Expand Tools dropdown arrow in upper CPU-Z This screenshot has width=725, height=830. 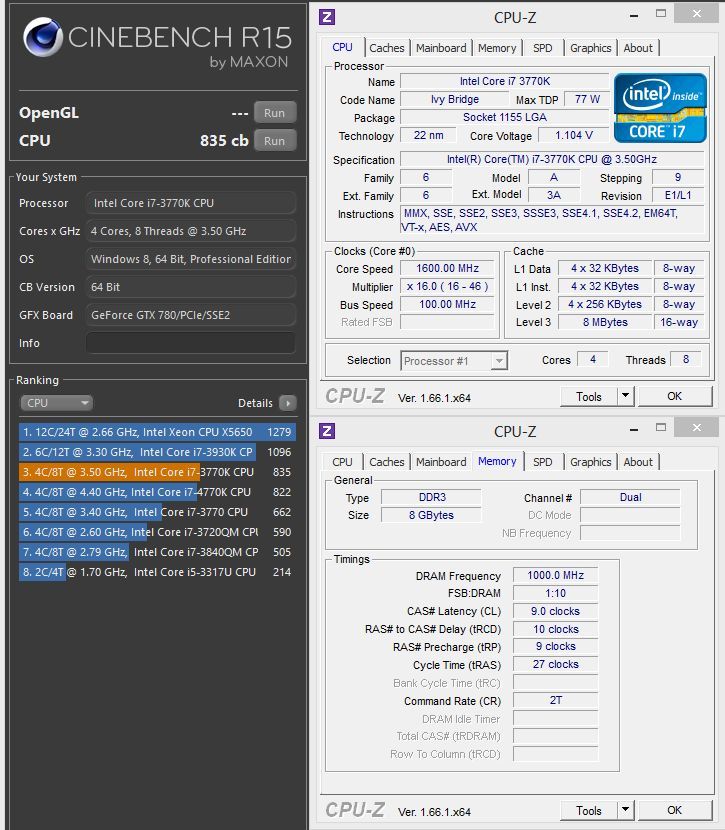pyautogui.click(x=626, y=396)
